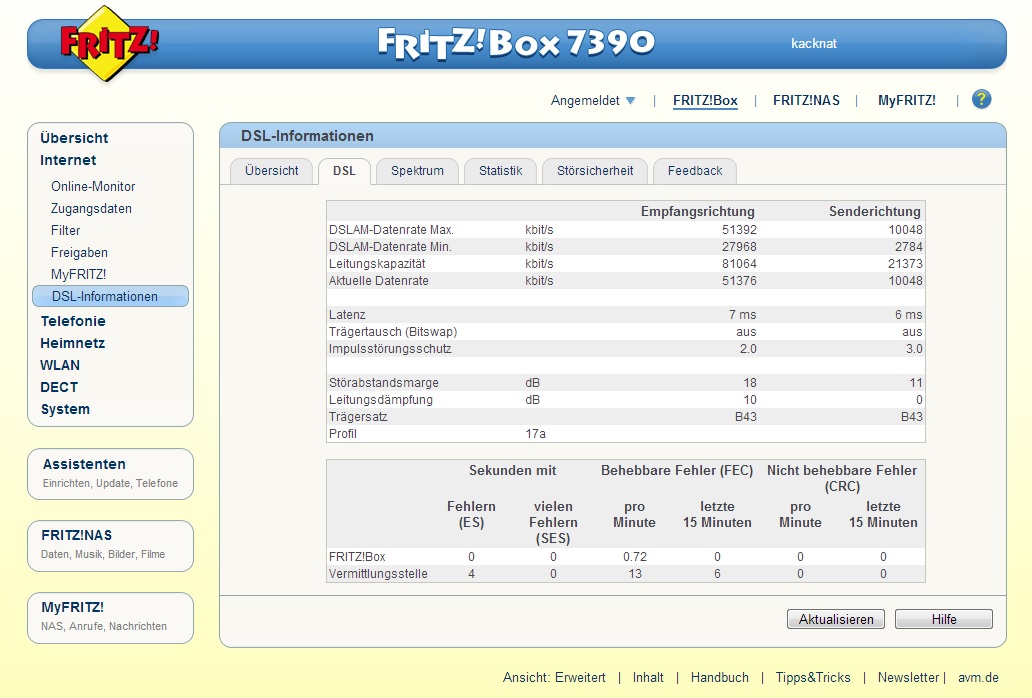Open WLAN in the sidebar
Screen dimensions: 1032x698
coord(60,365)
